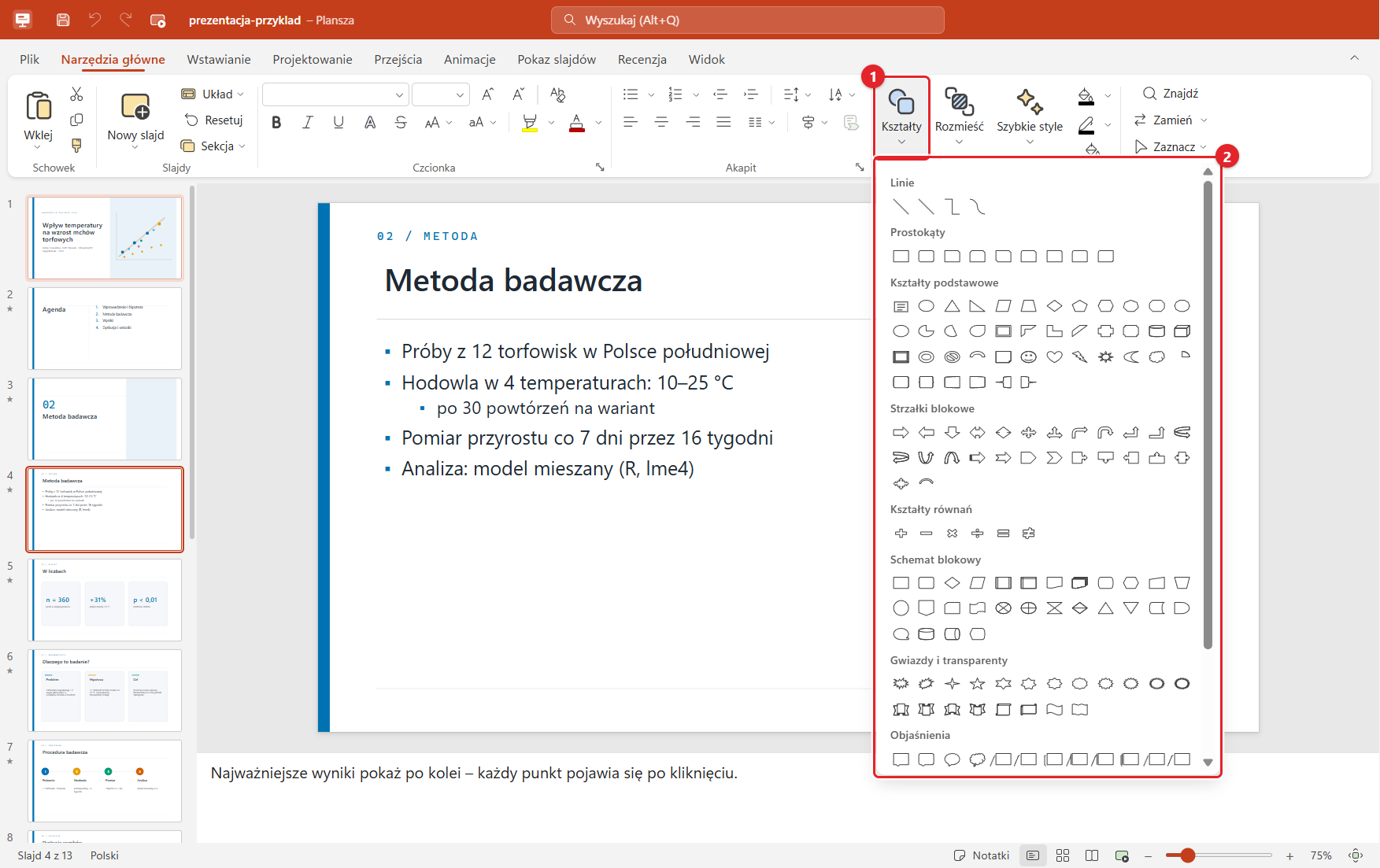The image size is (1380, 868).
Task: Click the Znajdź find button
Action: (x=1171, y=94)
